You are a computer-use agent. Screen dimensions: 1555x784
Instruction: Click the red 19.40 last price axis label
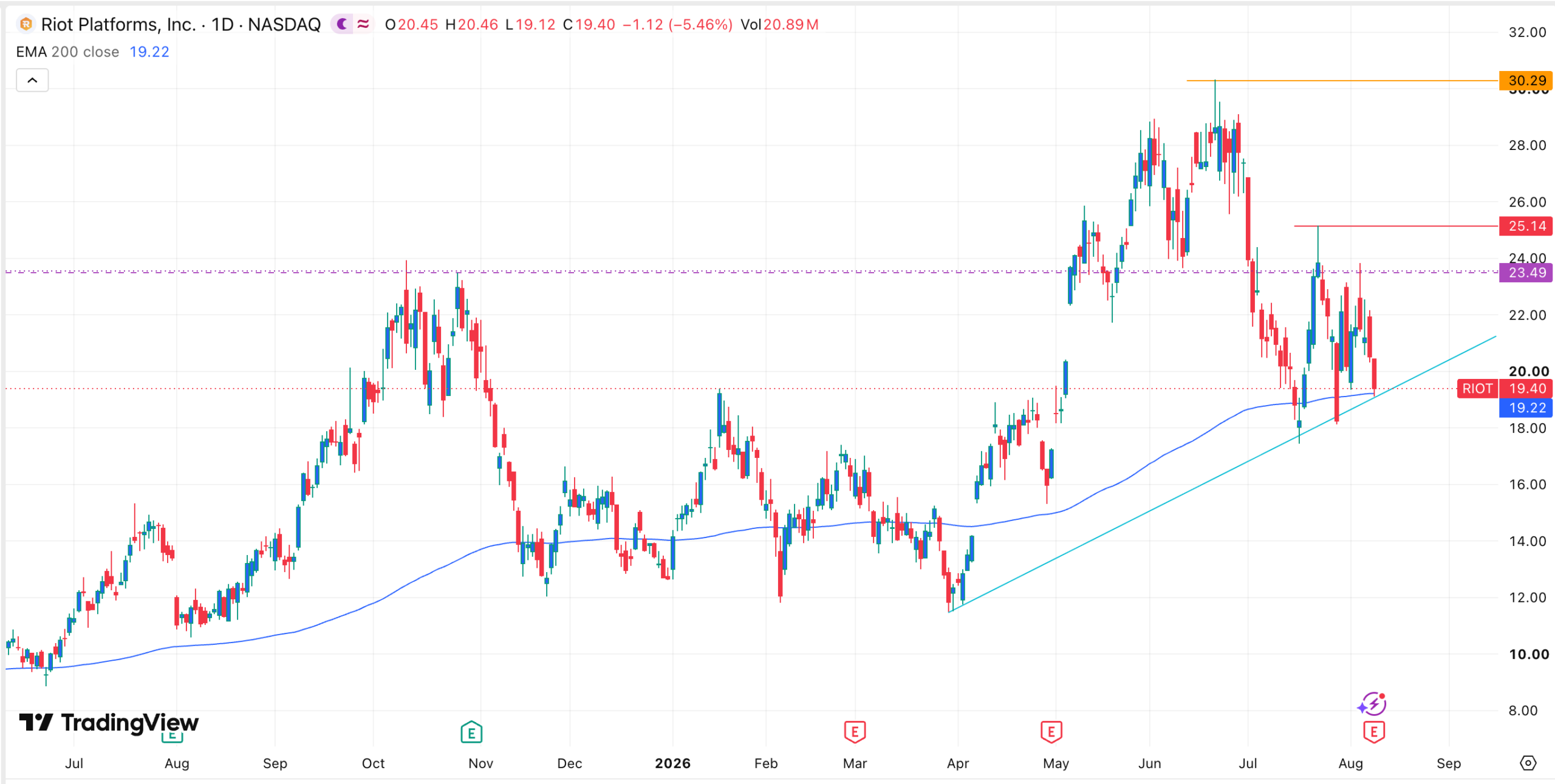(x=1526, y=389)
